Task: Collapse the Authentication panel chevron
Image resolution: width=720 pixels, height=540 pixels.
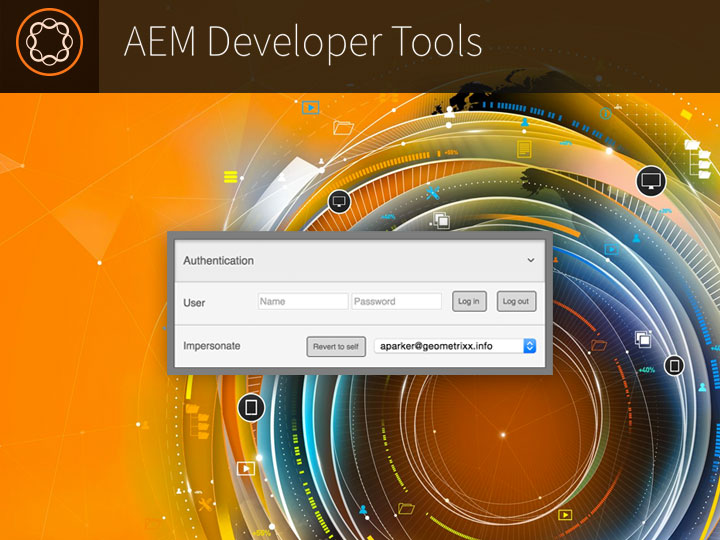Action: pos(531,260)
